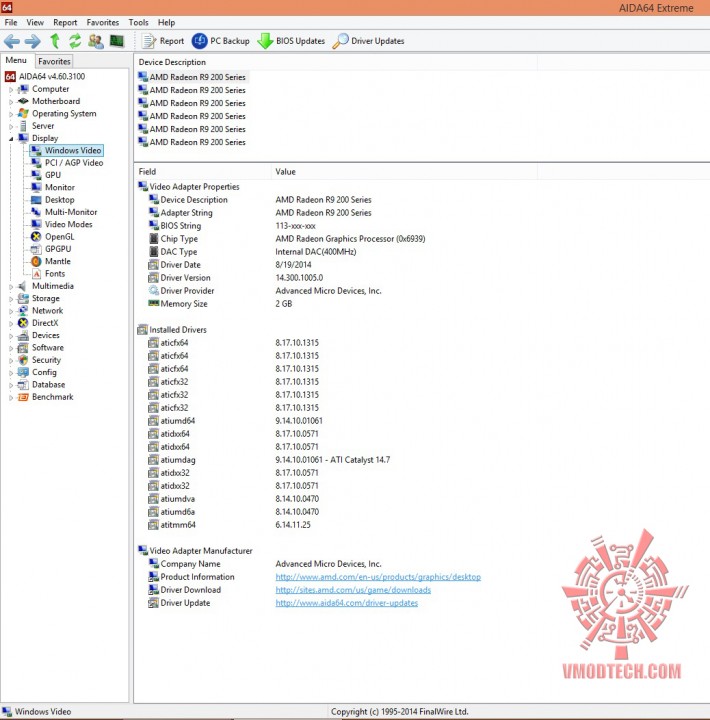
Task: Click the Config icon in the tree
Action: point(23,372)
